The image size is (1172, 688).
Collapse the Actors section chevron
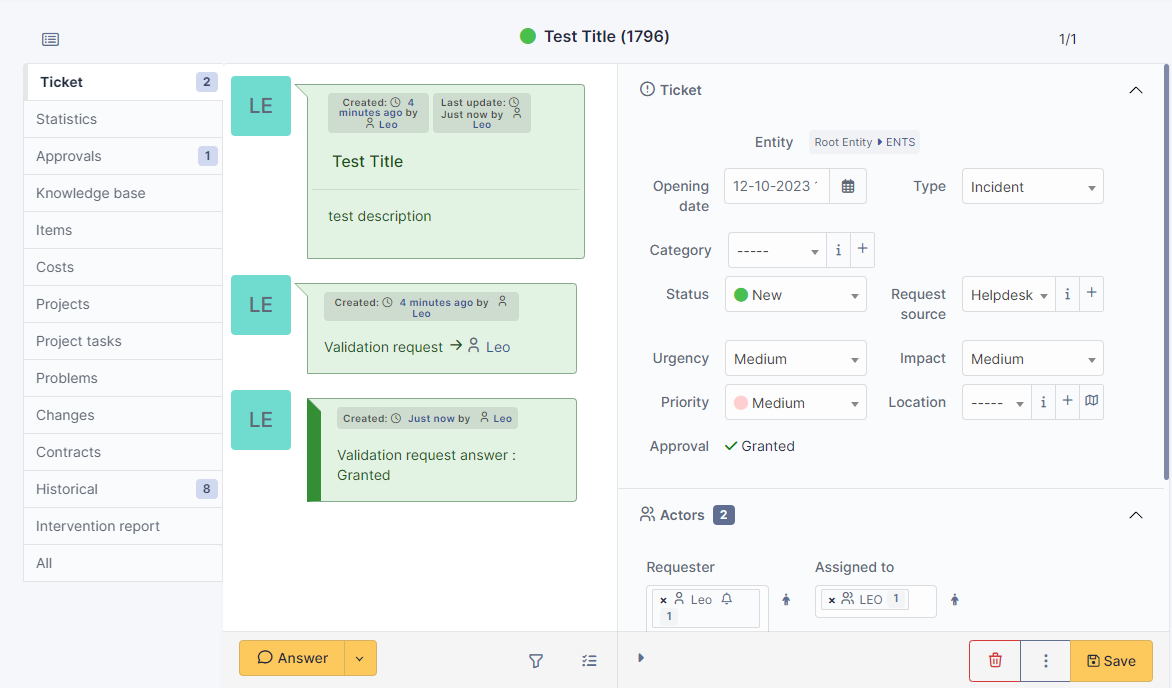click(x=1136, y=515)
